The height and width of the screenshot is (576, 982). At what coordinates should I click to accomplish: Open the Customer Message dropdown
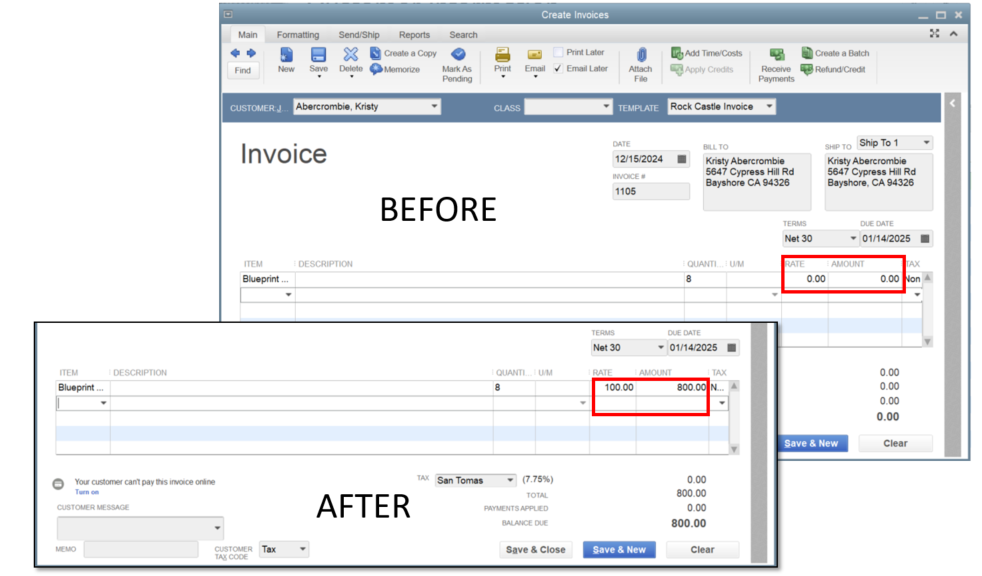[x=217, y=528]
